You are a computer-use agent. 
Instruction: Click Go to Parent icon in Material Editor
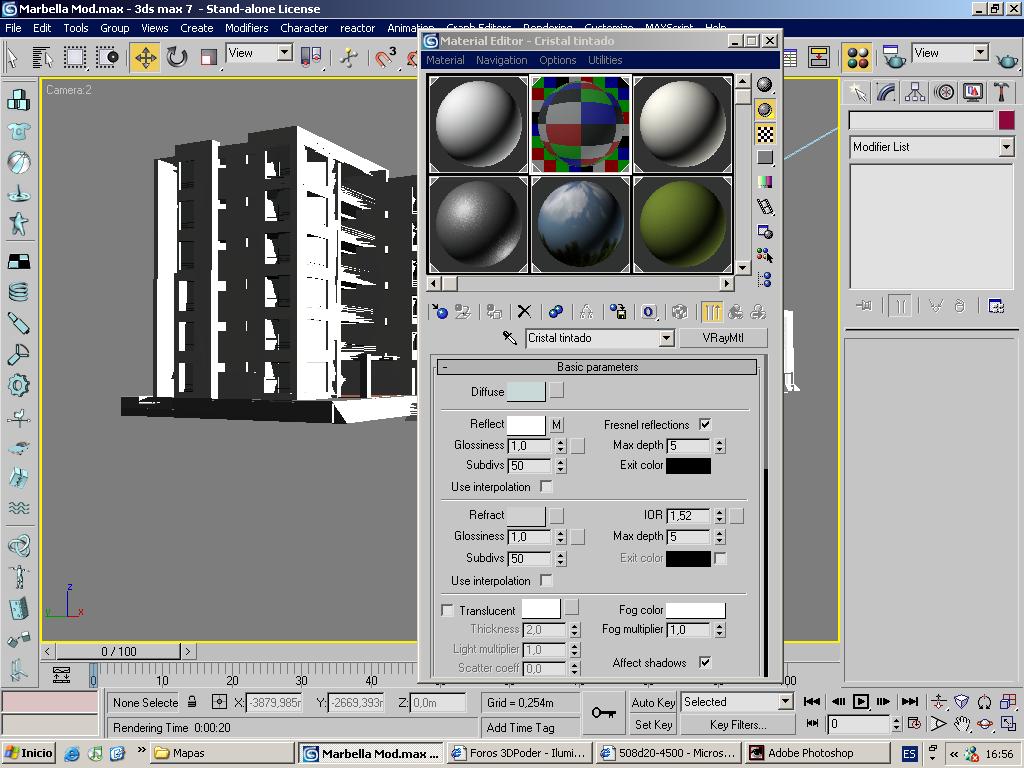click(735, 312)
